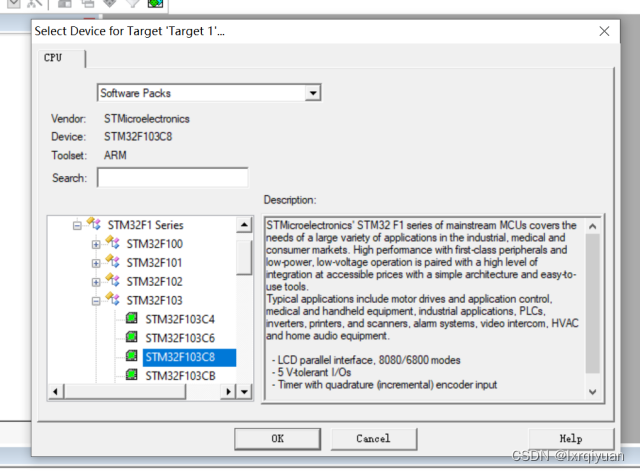Click the Search input field
Viewport: 640px width, 473px height.
(172, 178)
